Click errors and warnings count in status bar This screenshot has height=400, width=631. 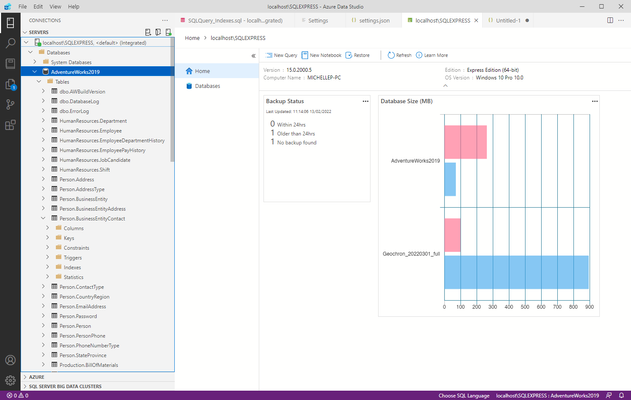pyautogui.click(x=17, y=396)
